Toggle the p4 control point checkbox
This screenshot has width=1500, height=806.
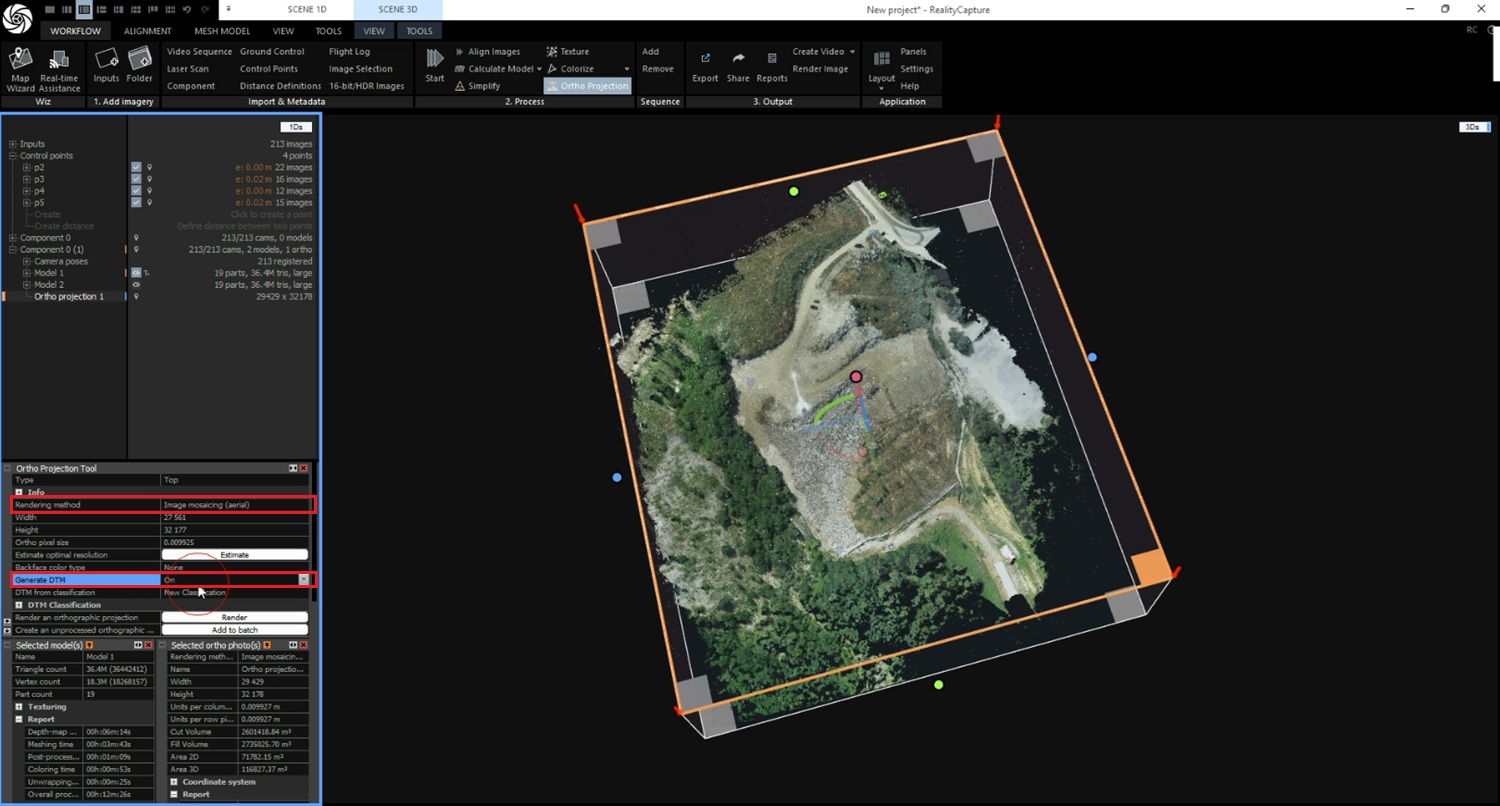pyautogui.click(x=136, y=191)
